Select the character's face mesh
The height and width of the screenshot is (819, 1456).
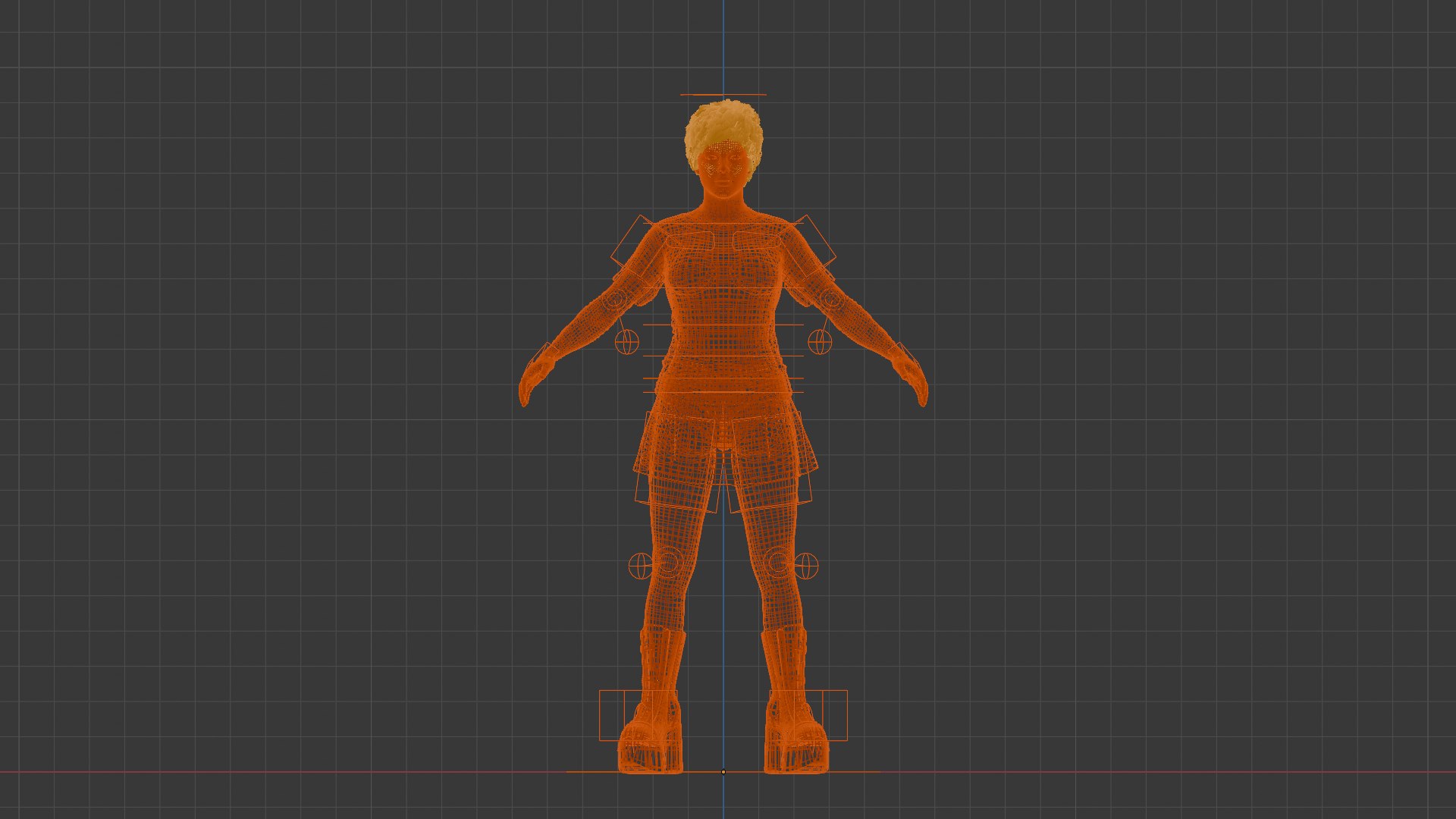pos(724,168)
